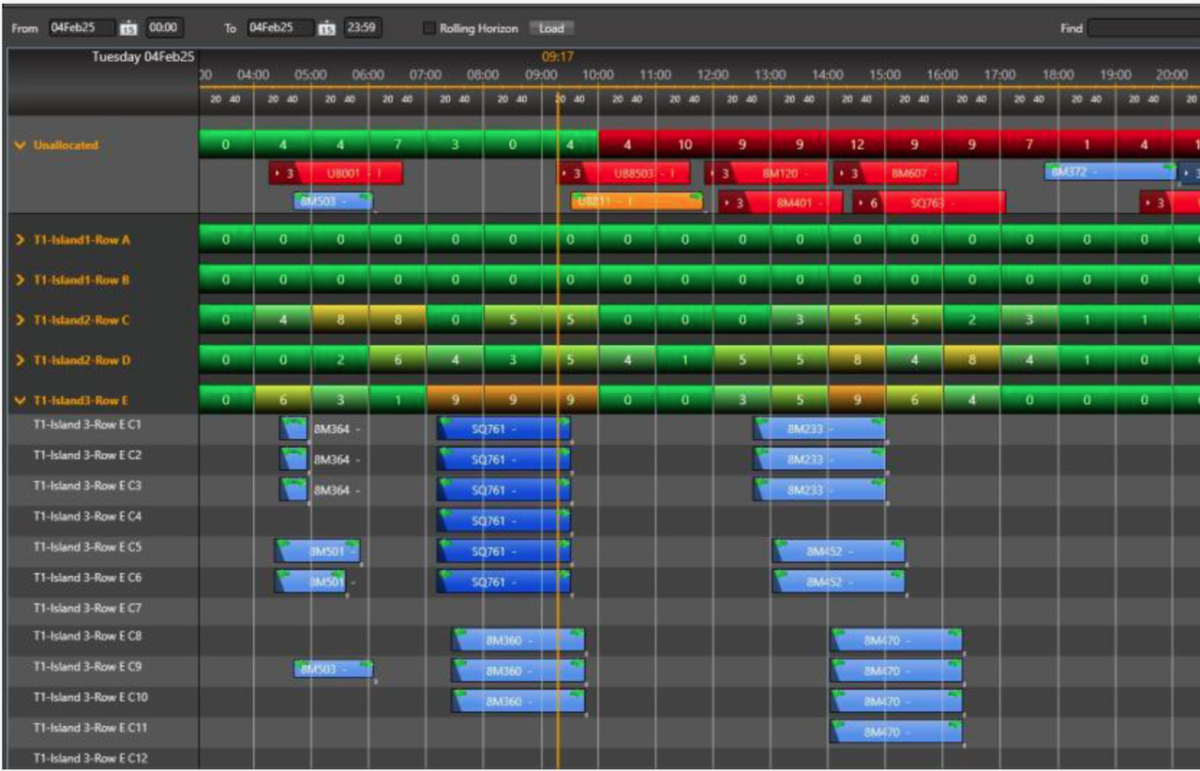The height and width of the screenshot is (771, 1200).
Task: Click the 04:00 hour on the timeline
Action: click(x=253, y=75)
